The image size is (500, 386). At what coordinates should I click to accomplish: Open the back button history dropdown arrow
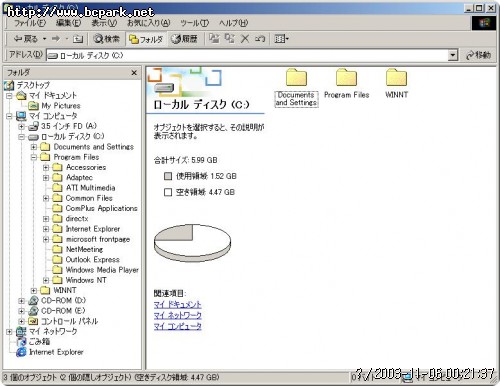point(44,39)
